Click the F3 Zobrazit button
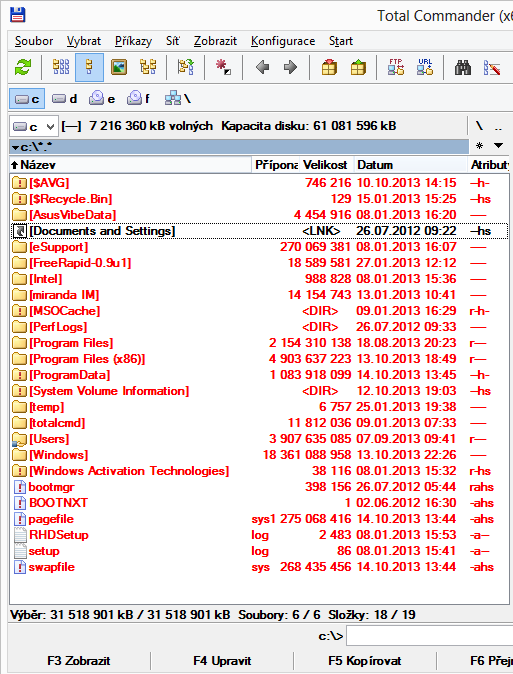The width and height of the screenshot is (513, 674). tap(79, 661)
